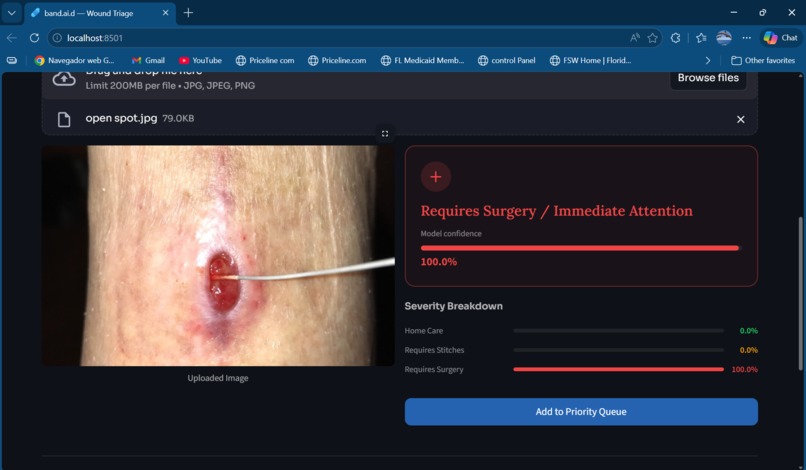Click the Add to Priority Queue button
The width and height of the screenshot is (806, 470).
pos(581,412)
